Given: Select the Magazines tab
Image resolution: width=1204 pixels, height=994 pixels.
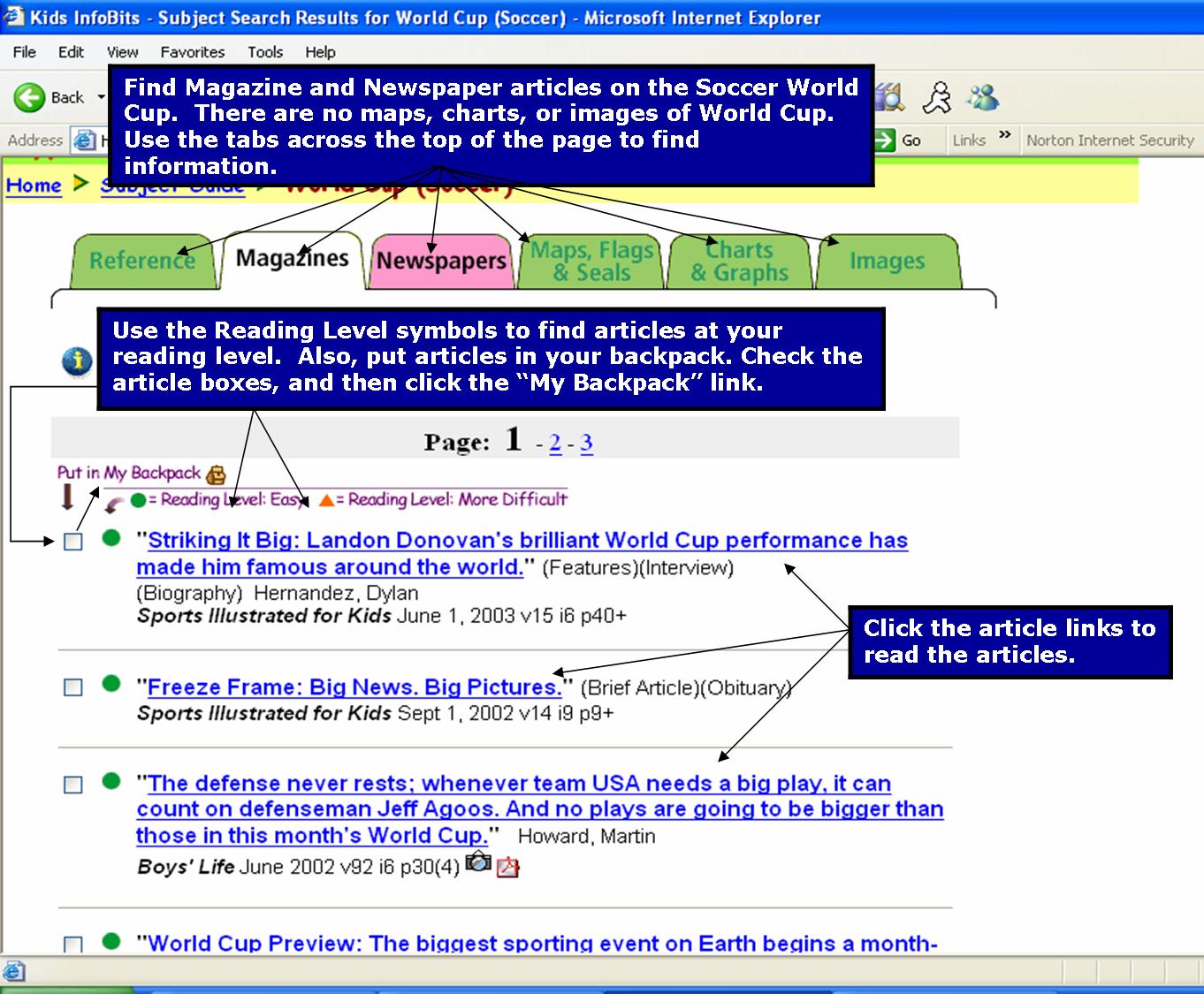Looking at the screenshot, I should (x=293, y=258).
